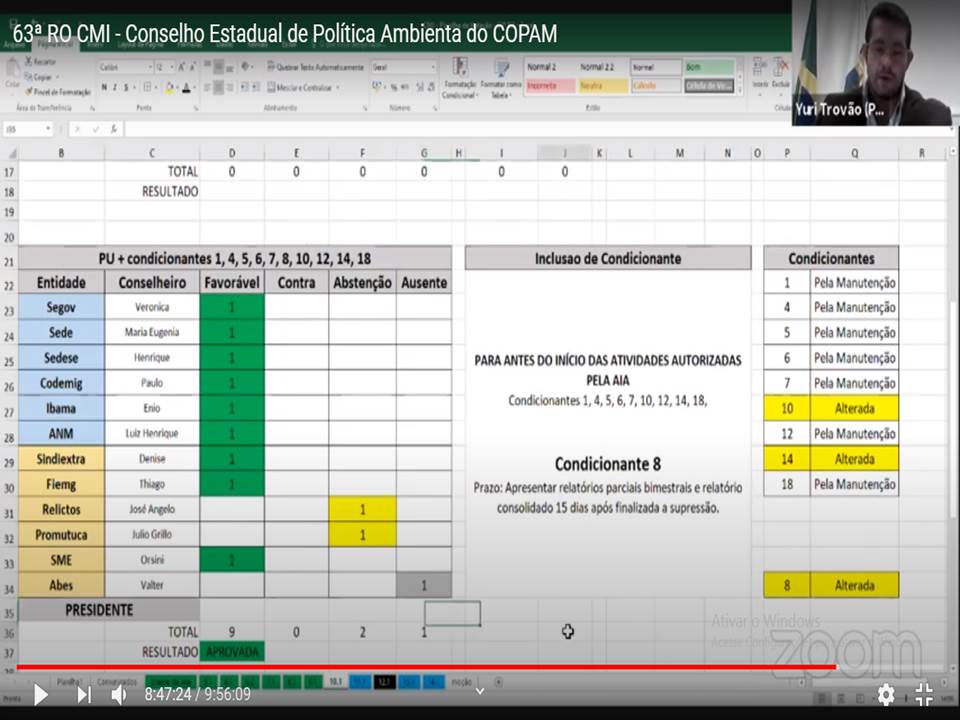
Task: Expand chapter chevron next to timestamp
Action: coord(479,690)
